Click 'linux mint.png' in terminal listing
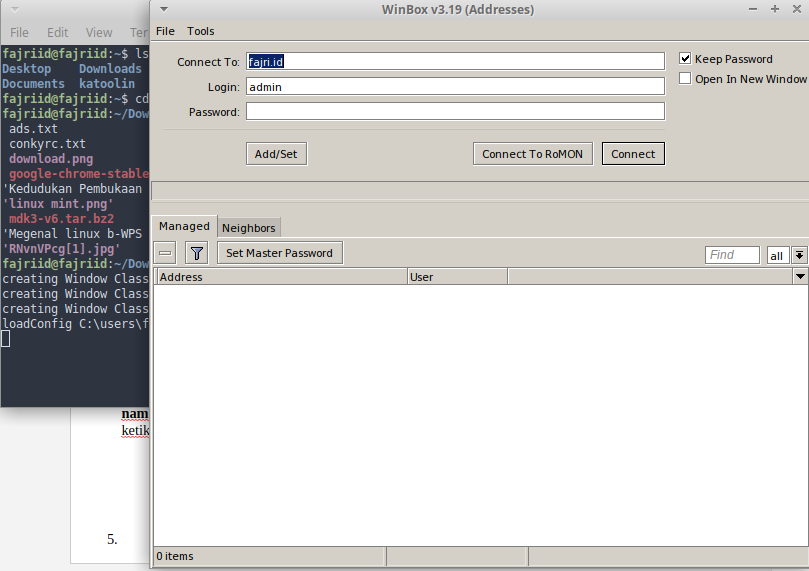 [58, 204]
